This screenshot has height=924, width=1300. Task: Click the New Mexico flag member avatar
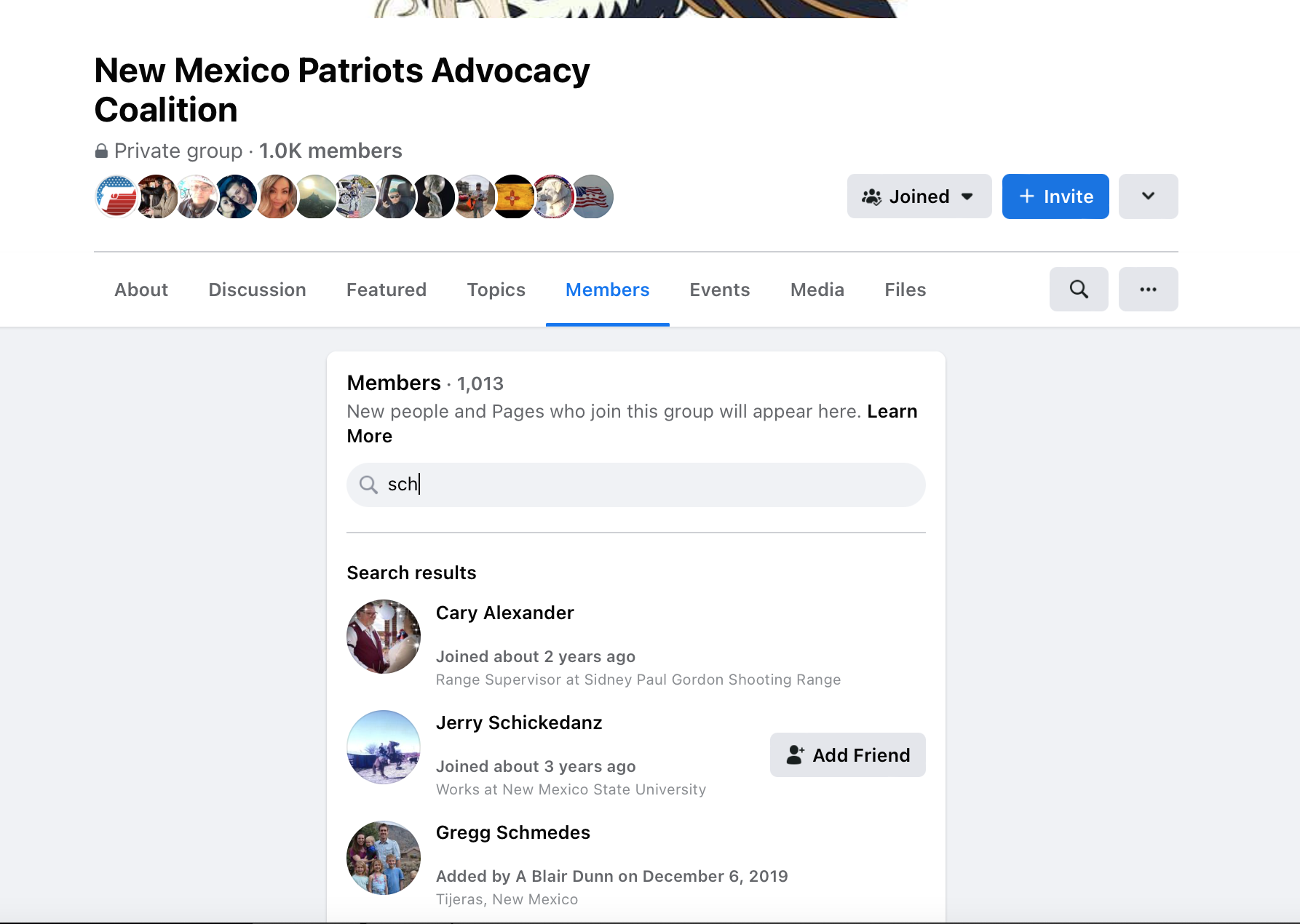513,196
